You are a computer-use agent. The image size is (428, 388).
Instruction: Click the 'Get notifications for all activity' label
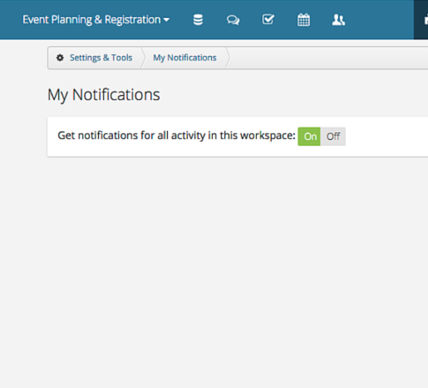[x=176, y=136]
